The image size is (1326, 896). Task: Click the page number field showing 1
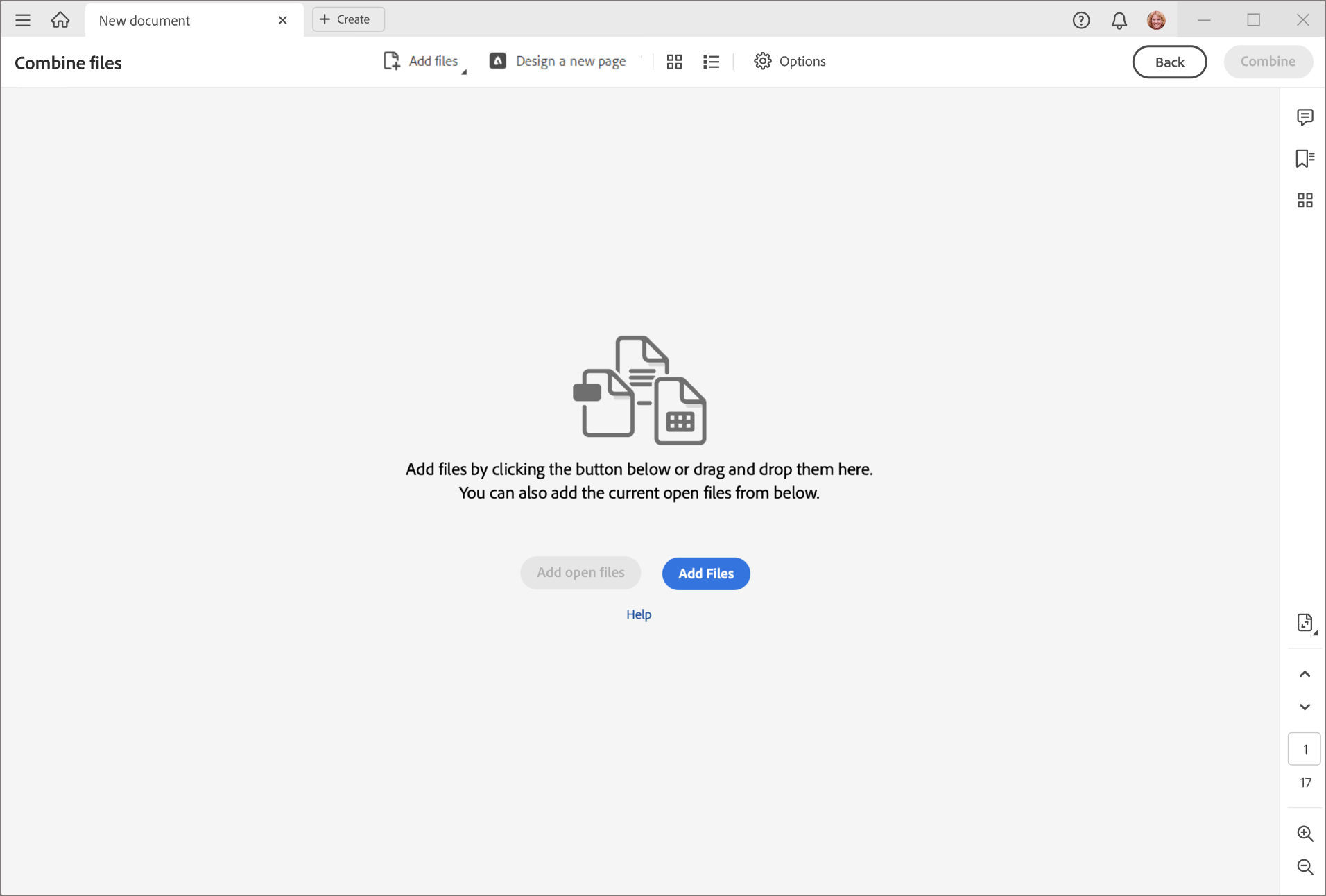pyautogui.click(x=1305, y=749)
